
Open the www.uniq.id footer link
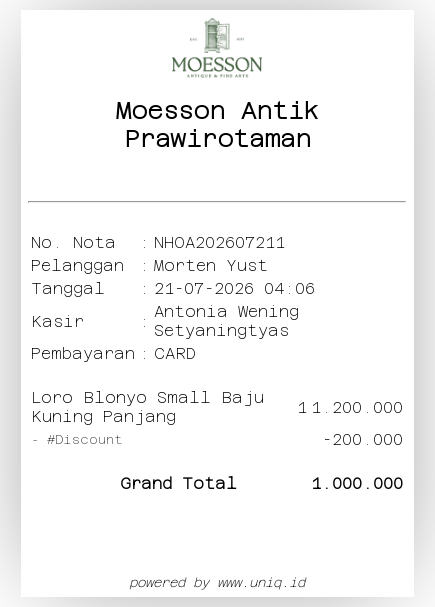(x=262, y=583)
